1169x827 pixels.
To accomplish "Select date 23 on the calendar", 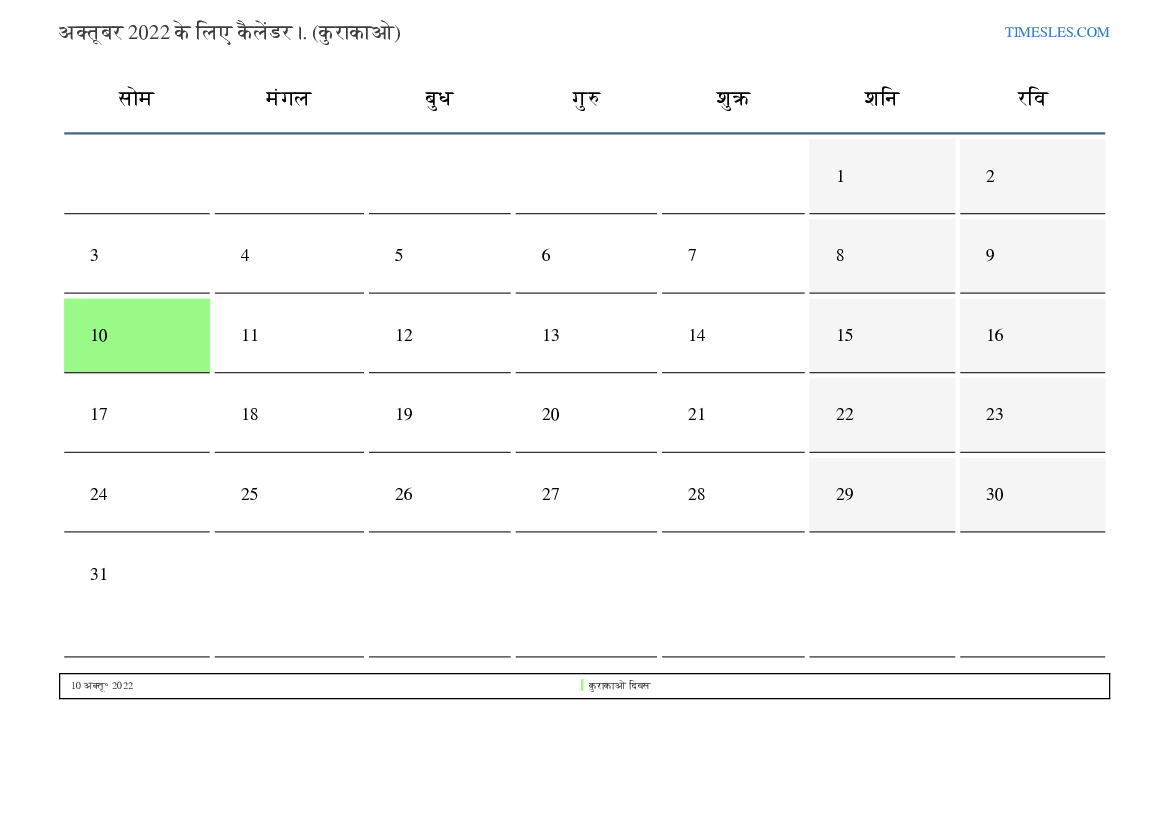I will tap(1033, 415).
